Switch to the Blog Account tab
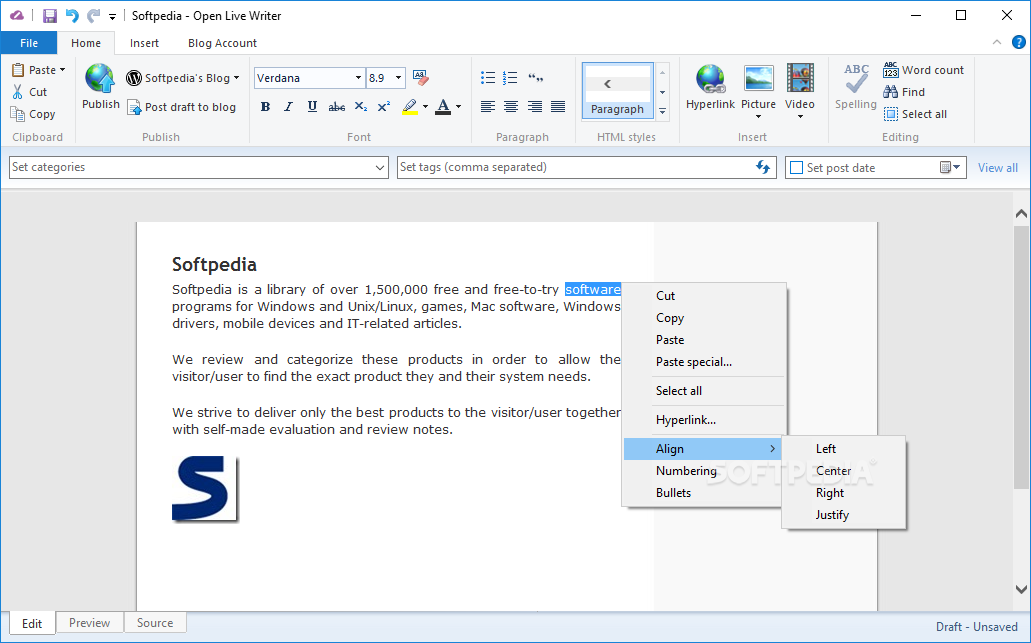This screenshot has height=643, width=1031. pos(222,43)
